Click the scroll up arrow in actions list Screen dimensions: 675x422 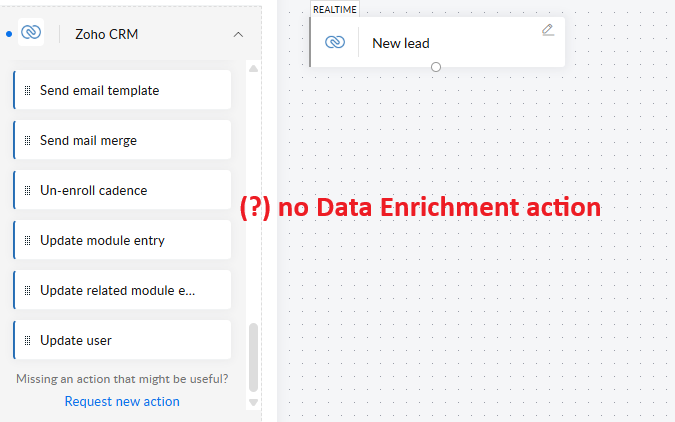pyautogui.click(x=253, y=69)
